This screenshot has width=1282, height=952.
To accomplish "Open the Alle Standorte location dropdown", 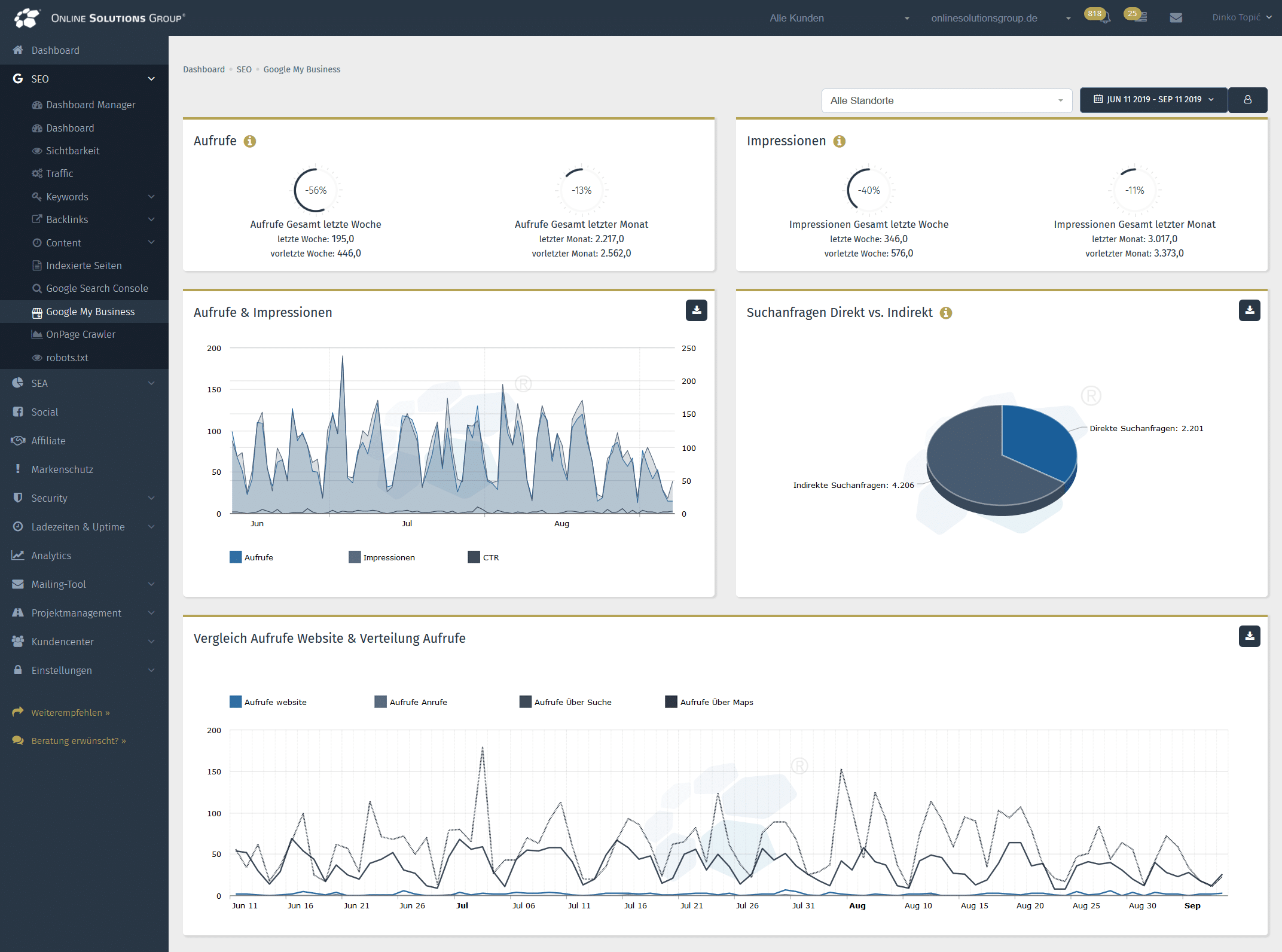I will [947, 100].
